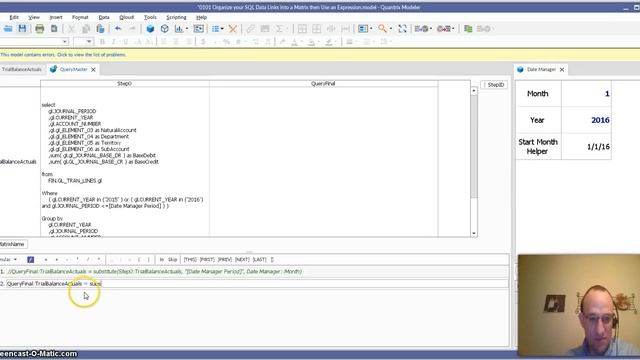Image resolution: width=640 pixels, height=360 pixels.
Task: Open the Tools menu
Action: [x=150, y=17]
